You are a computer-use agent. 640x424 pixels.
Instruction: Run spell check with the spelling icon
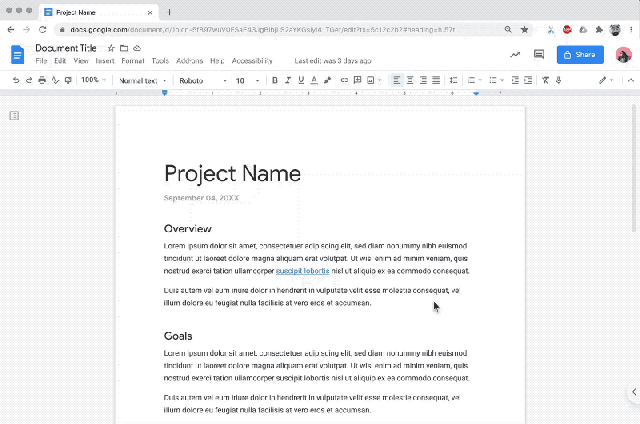(55, 80)
